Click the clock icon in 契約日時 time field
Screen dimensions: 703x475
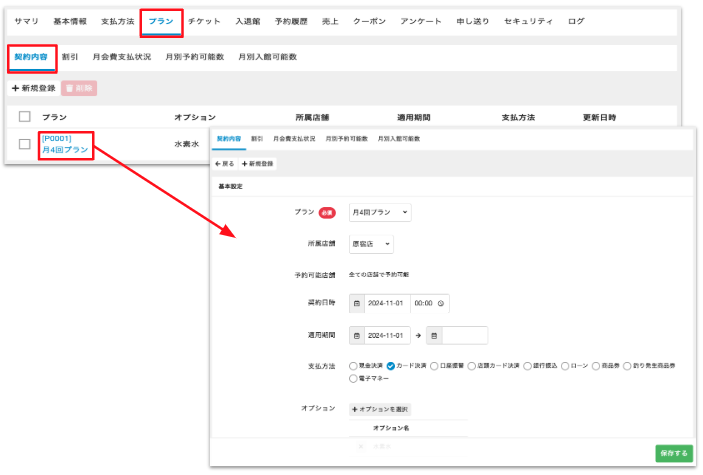(x=442, y=302)
